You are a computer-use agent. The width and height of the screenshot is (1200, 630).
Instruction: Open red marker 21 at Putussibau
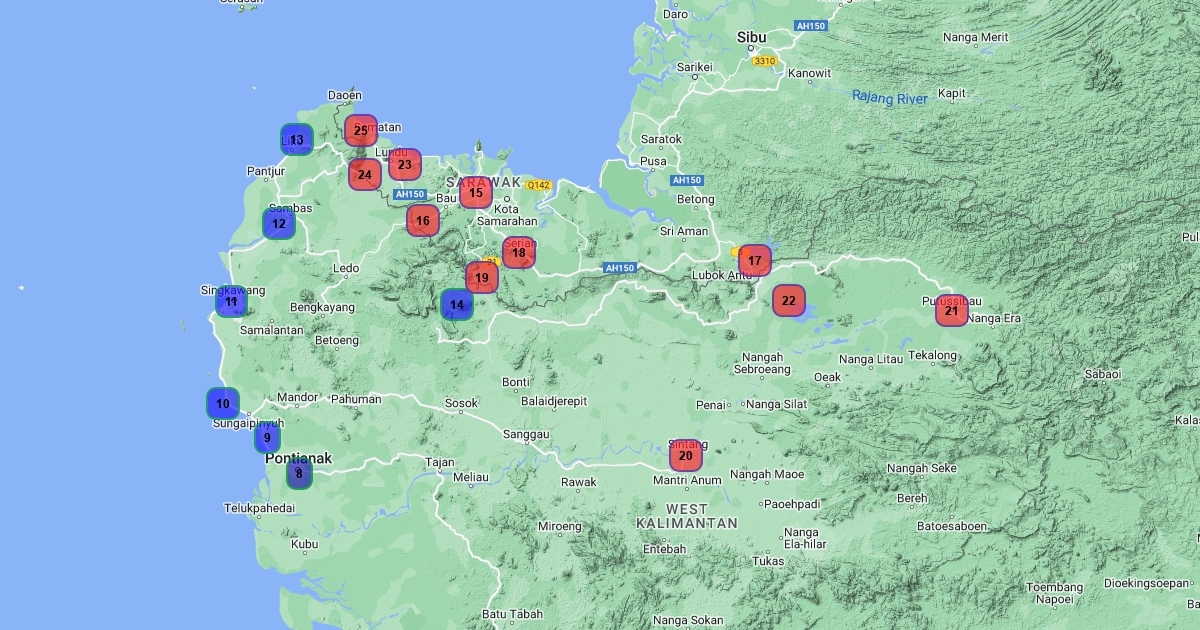[952, 311]
